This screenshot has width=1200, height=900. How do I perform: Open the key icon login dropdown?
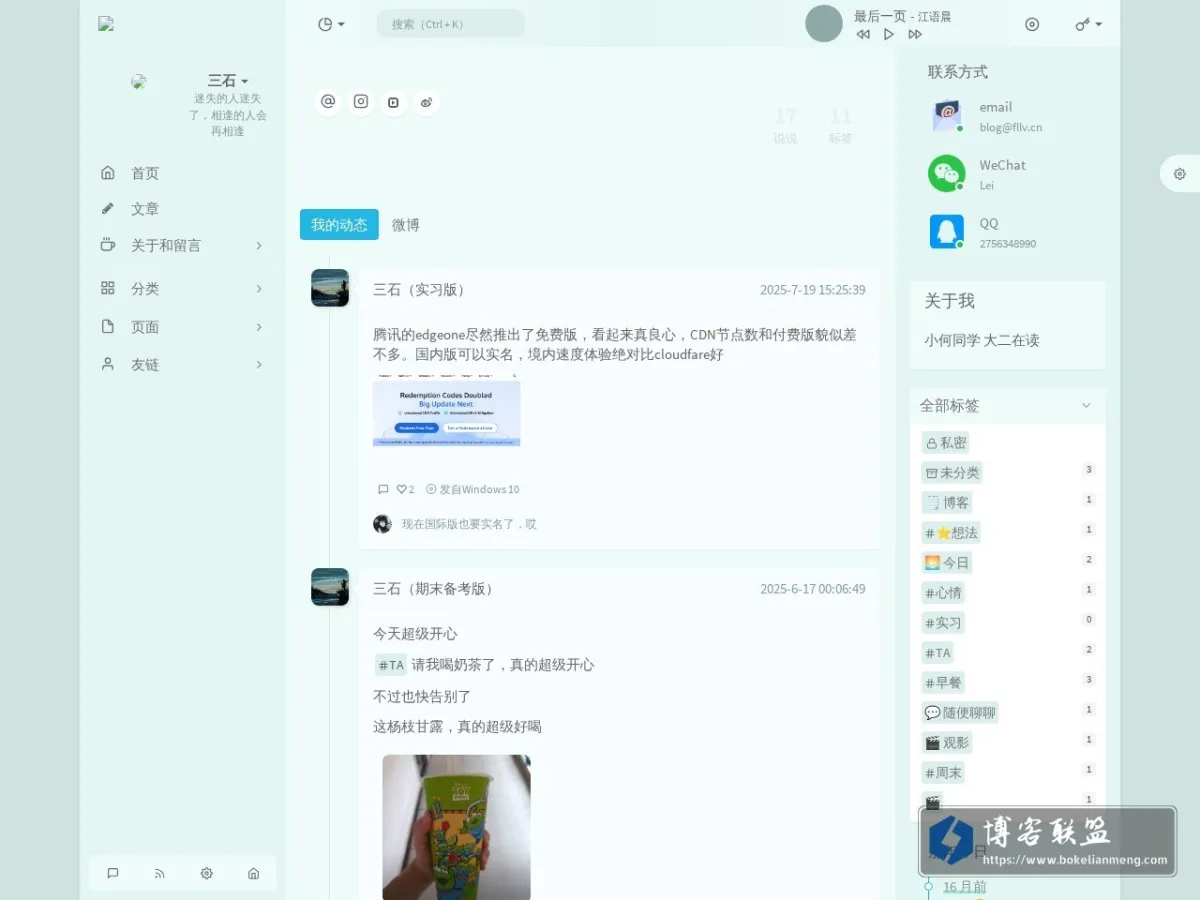click(x=1089, y=24)
